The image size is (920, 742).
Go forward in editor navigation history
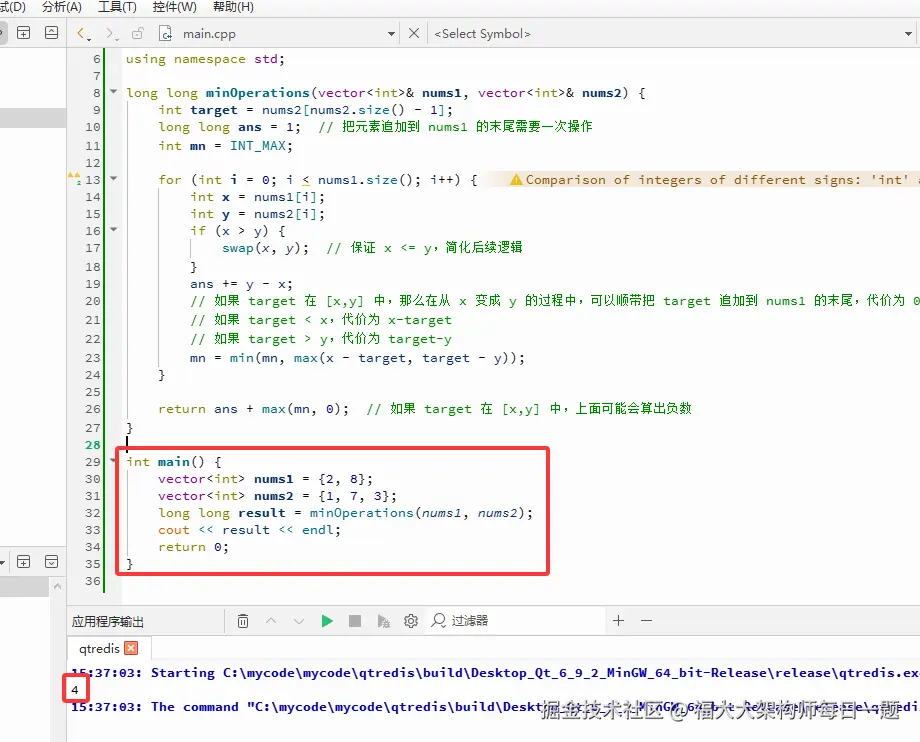pyautogui.click(x=111, y=33)
